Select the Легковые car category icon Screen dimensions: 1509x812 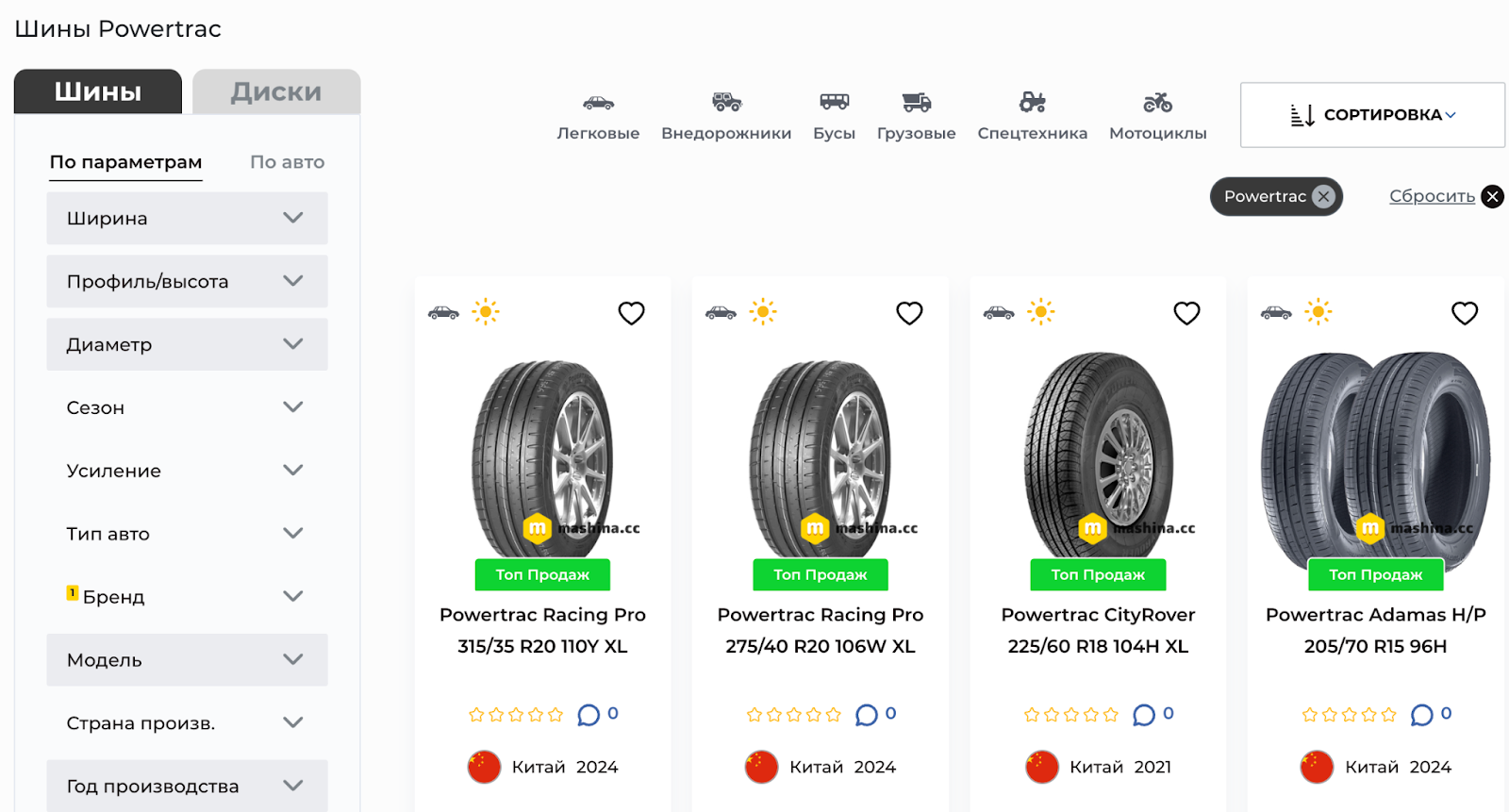pos(598,103)
